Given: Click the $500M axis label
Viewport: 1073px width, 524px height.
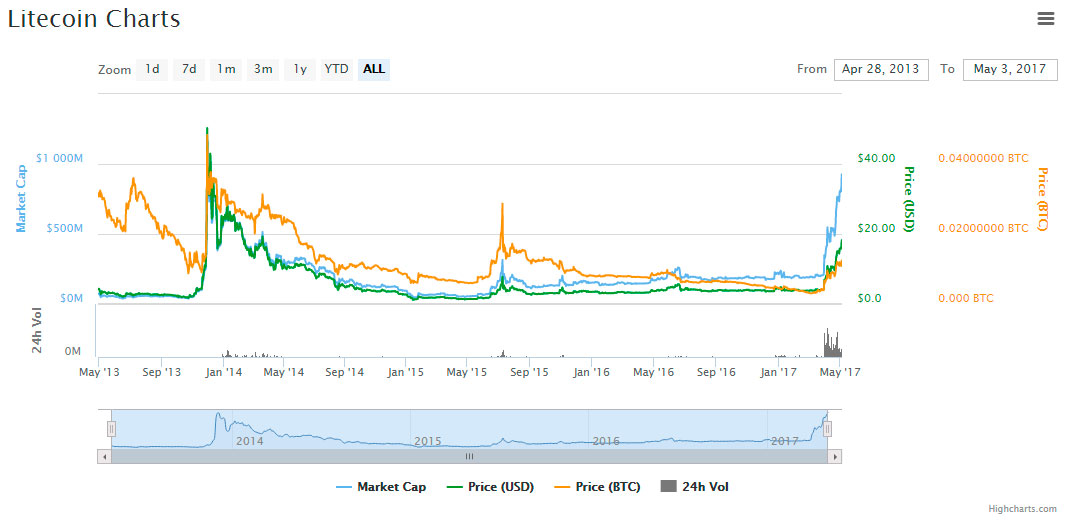Looking at the screenshot, I should tap(64, 228).
